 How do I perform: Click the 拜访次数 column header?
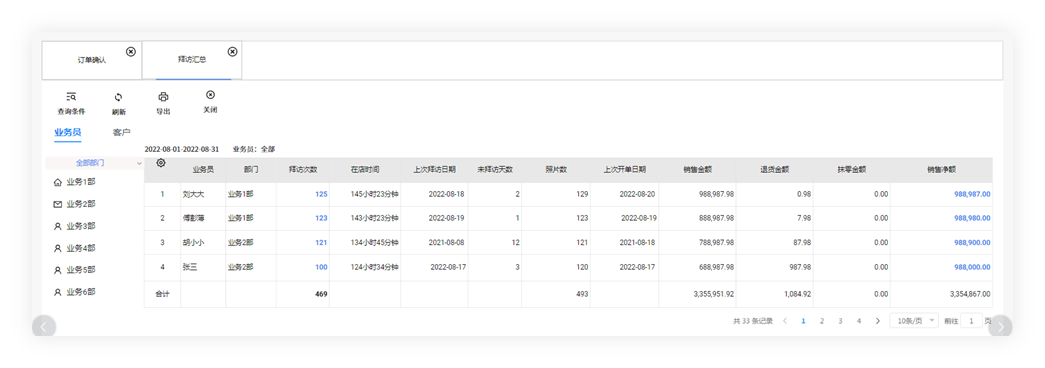[303, 170]
